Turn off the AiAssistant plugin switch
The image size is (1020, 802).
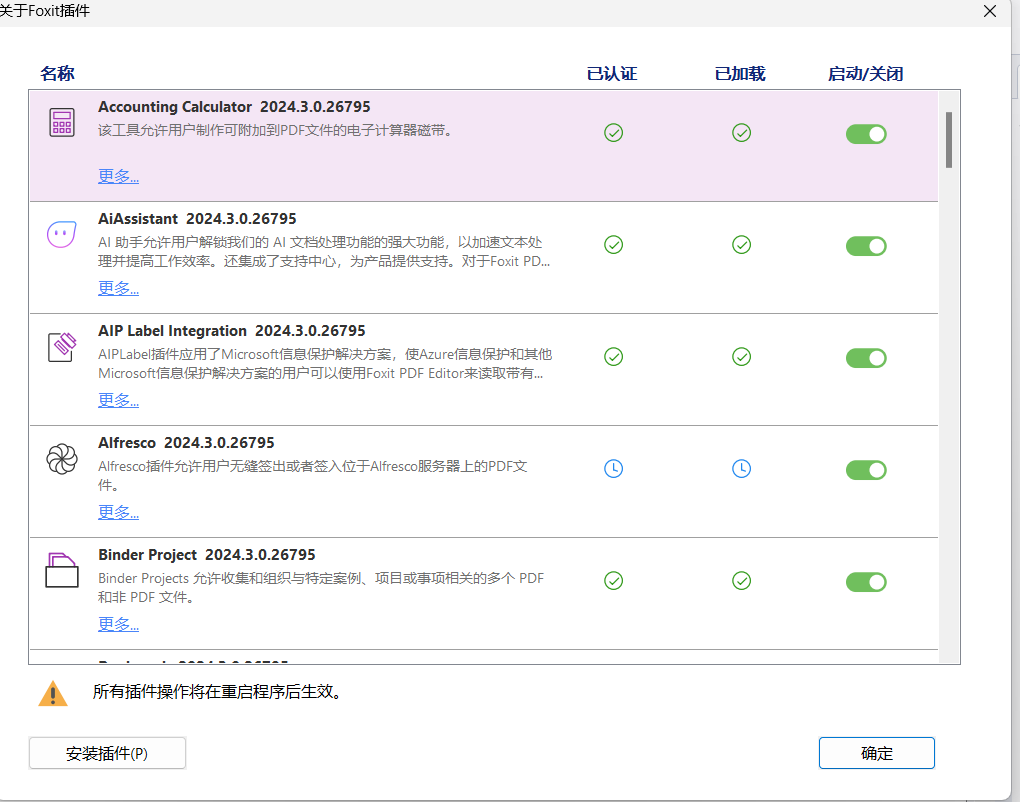point(866,246)
